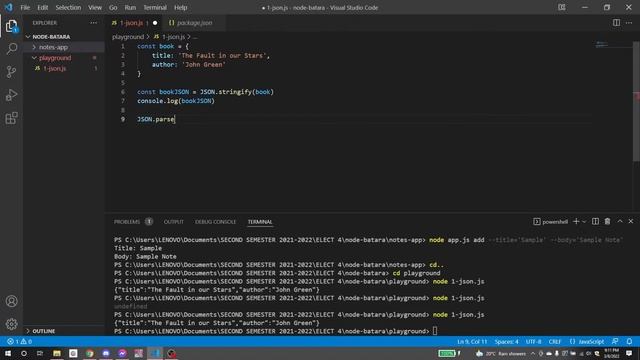
Task: Switch to the Output panel tab
Action: pyautogui.click(x=173, y=222)
